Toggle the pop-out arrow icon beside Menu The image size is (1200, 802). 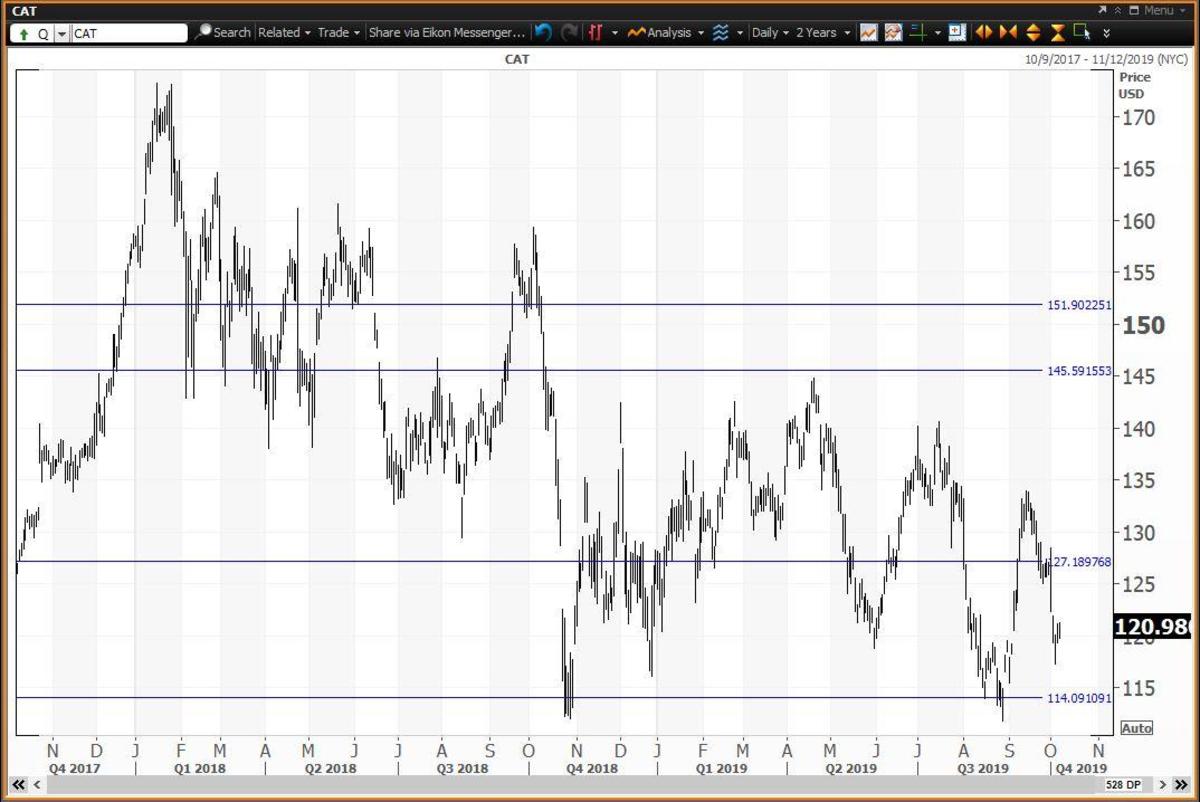click(x=1102, y=10)
